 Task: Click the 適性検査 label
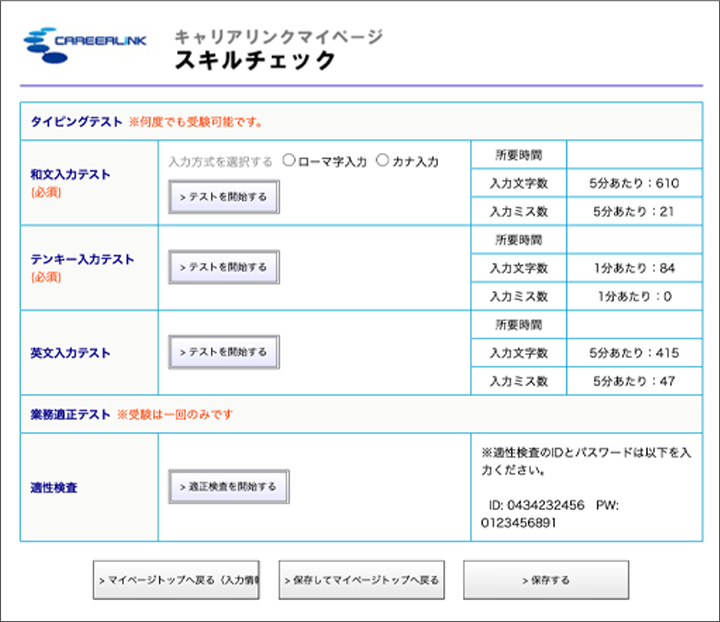click(x=54, y=488)
